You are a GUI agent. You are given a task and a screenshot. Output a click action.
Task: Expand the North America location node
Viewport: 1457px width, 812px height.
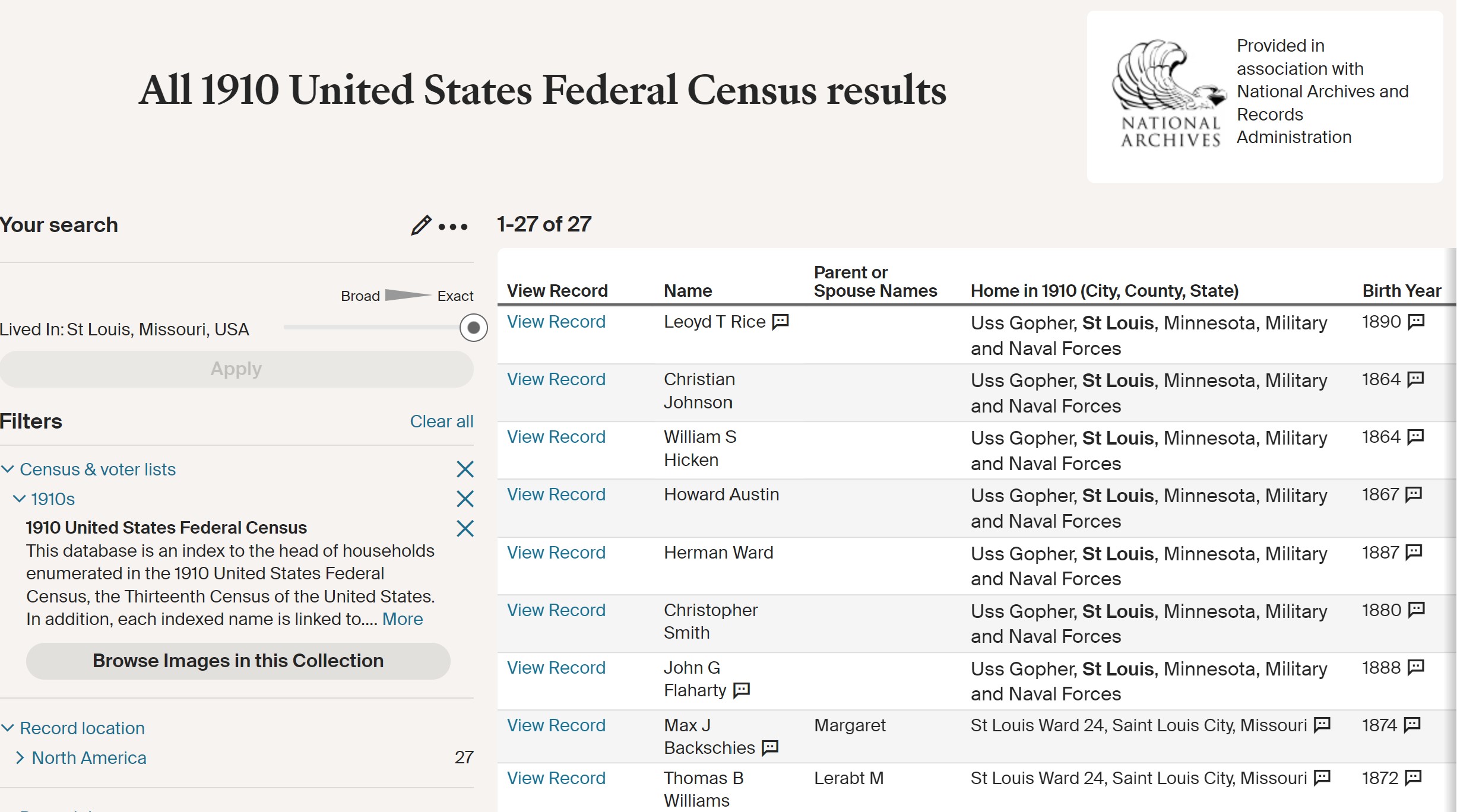(20, 758)
